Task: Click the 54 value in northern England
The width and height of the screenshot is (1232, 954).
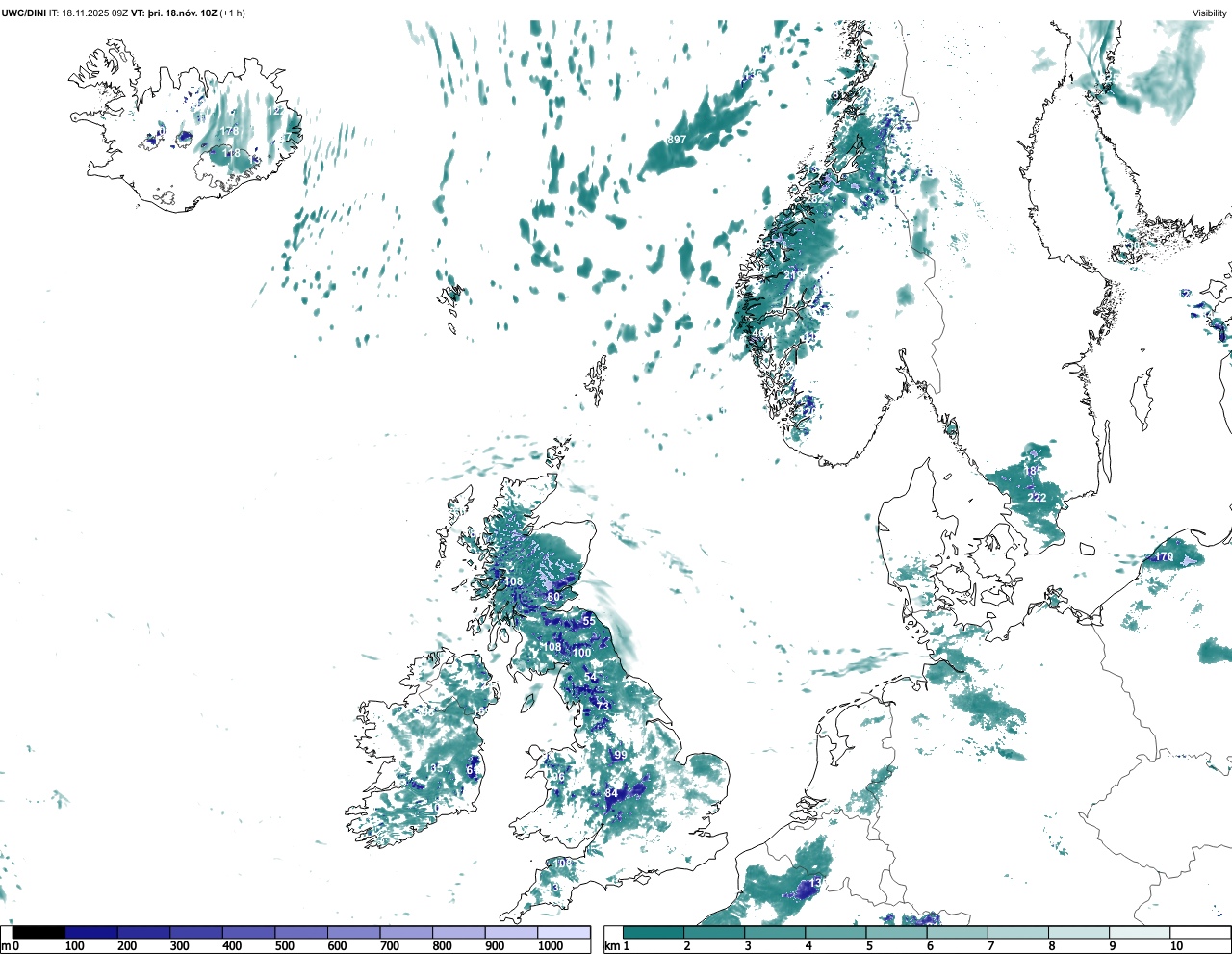Action: coord(591,677)
